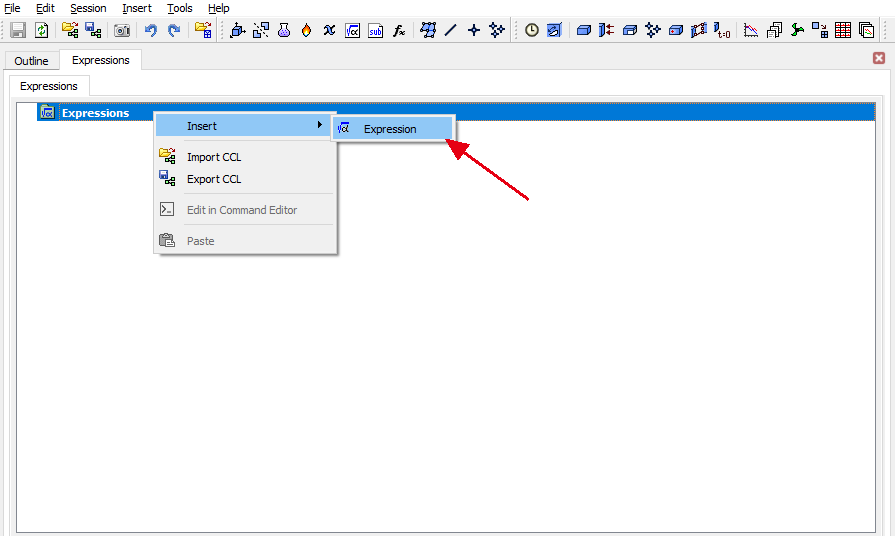Screen dimensions: 895x536
Task: Select the Expressions tree root item
Action: [95, 113]
